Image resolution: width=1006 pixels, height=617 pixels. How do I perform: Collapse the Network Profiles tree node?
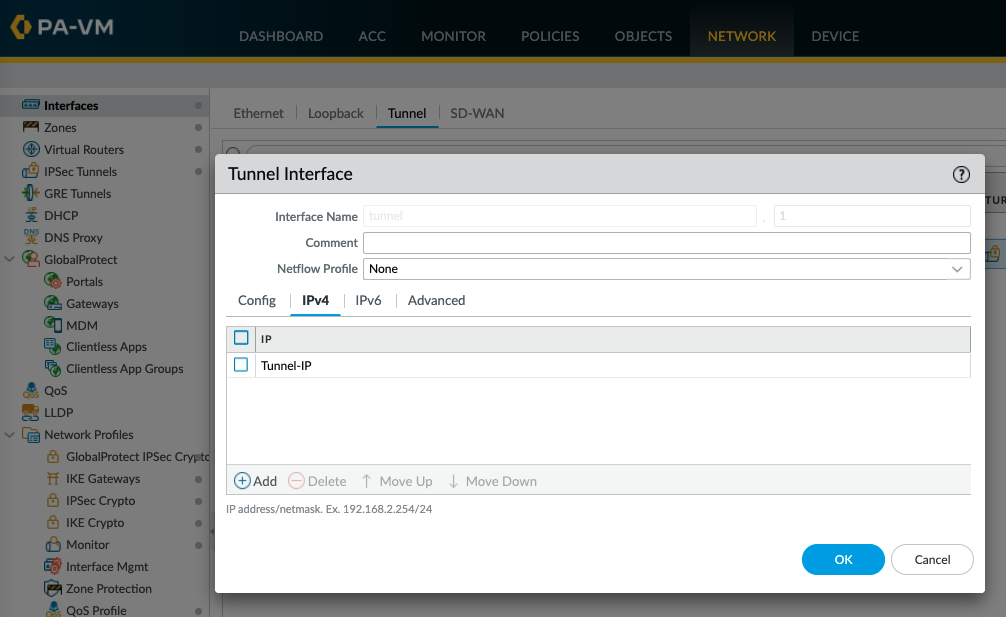coord(10,435)
